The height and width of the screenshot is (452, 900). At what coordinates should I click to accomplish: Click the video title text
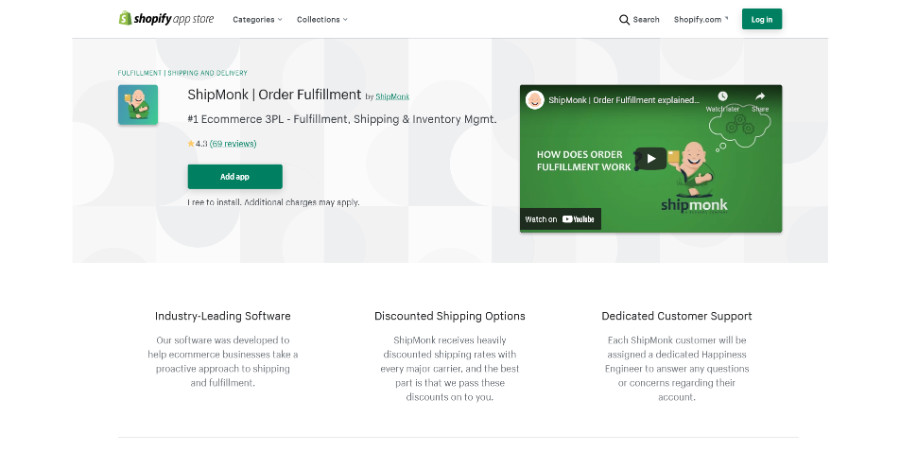point(624,100)
